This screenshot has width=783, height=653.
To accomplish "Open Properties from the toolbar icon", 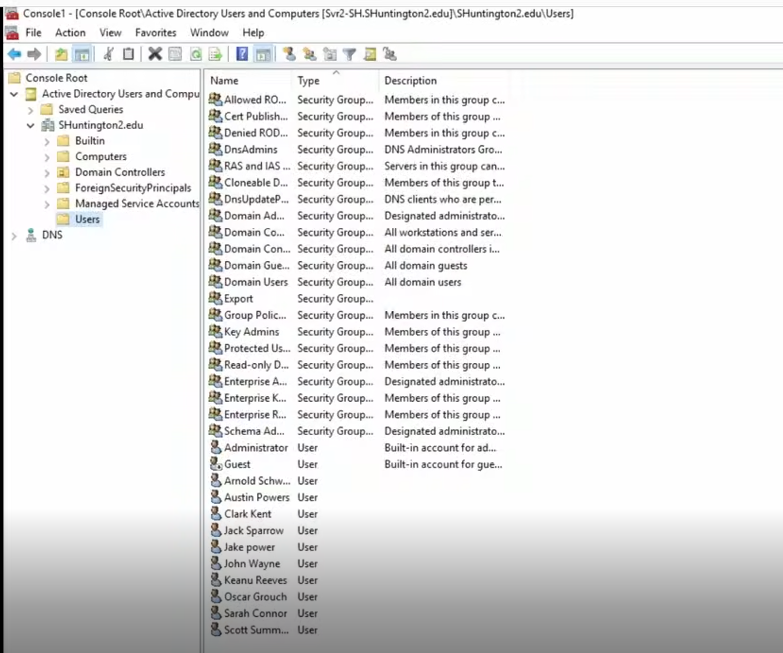I will pyautogui.click(x=175, y=54).
